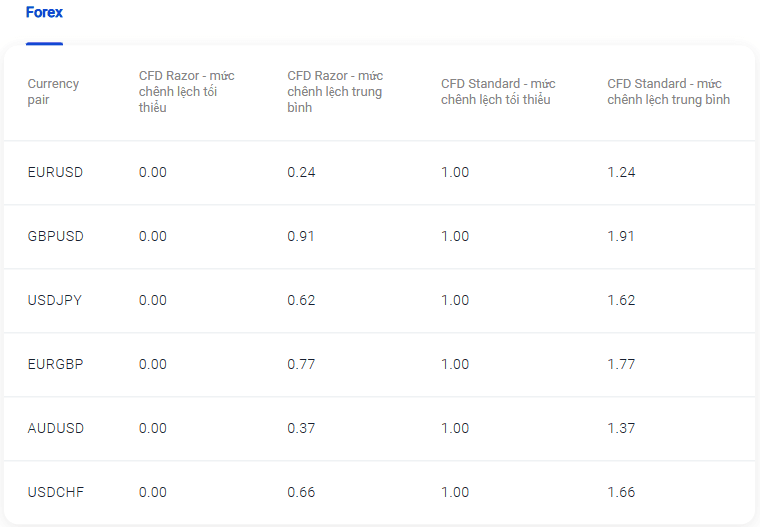The height and width of the screenshot is (530, 761).
Task: Click the 0.62 USDJPY Razor average value
Action: coord(301,300)
